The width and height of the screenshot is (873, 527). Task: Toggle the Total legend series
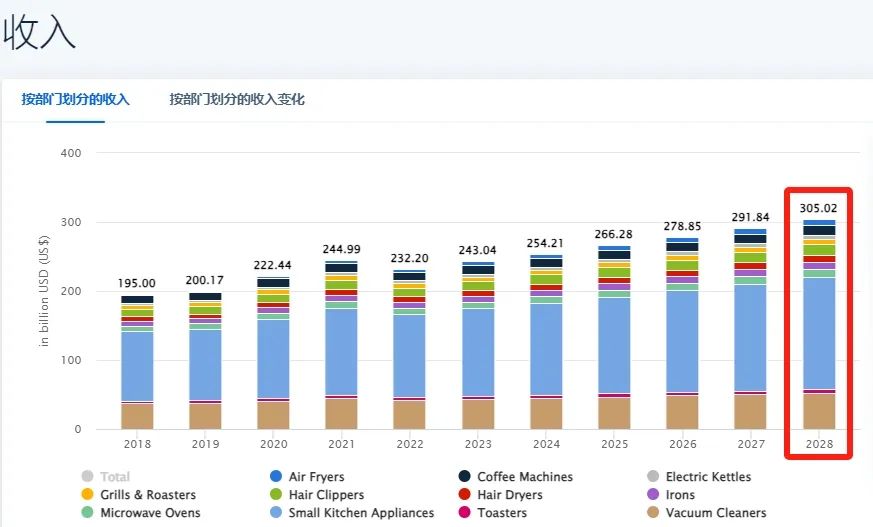[87, 476]
